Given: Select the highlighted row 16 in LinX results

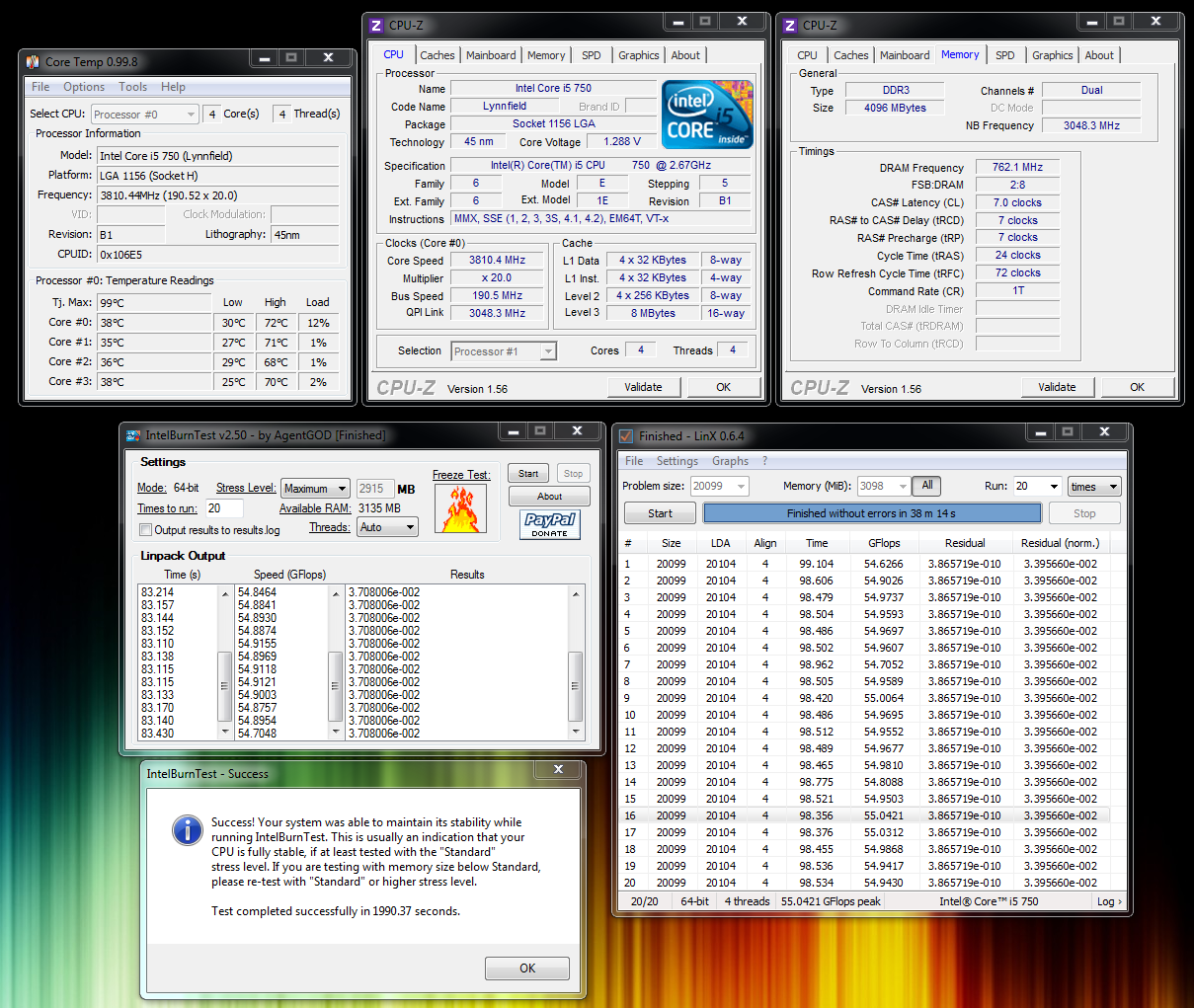Looking at the screenshot, I should 865,815.
